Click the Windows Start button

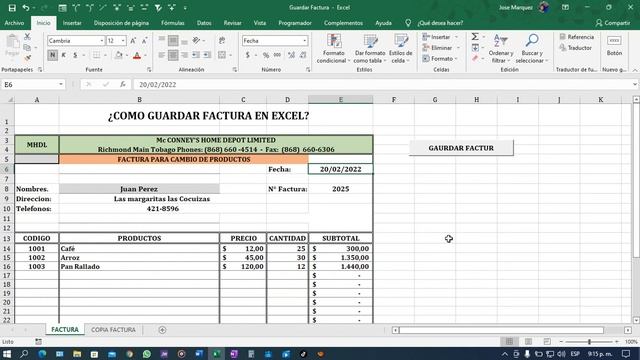[7, 354]
